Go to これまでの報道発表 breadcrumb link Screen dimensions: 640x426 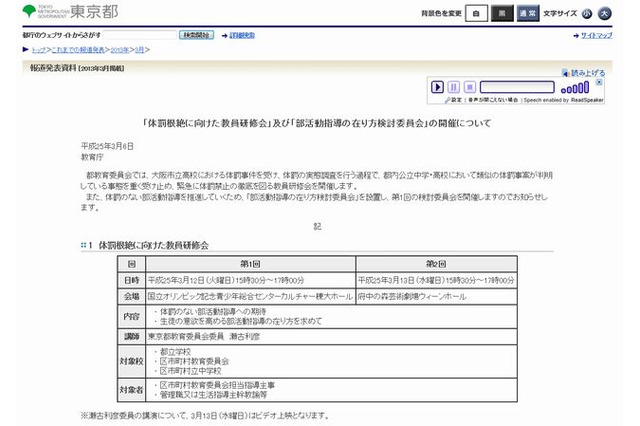(78, 50)
